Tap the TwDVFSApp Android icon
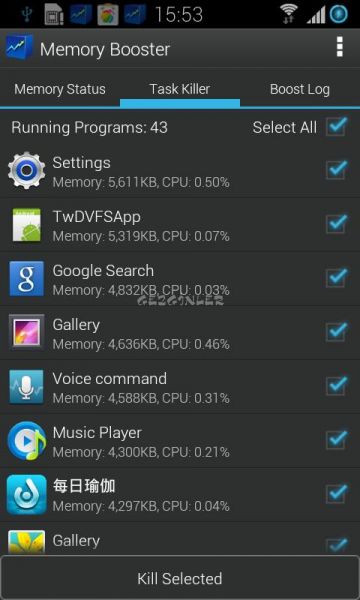The width and height of the screenshot is (360, 600). click(x=26, y=225)
